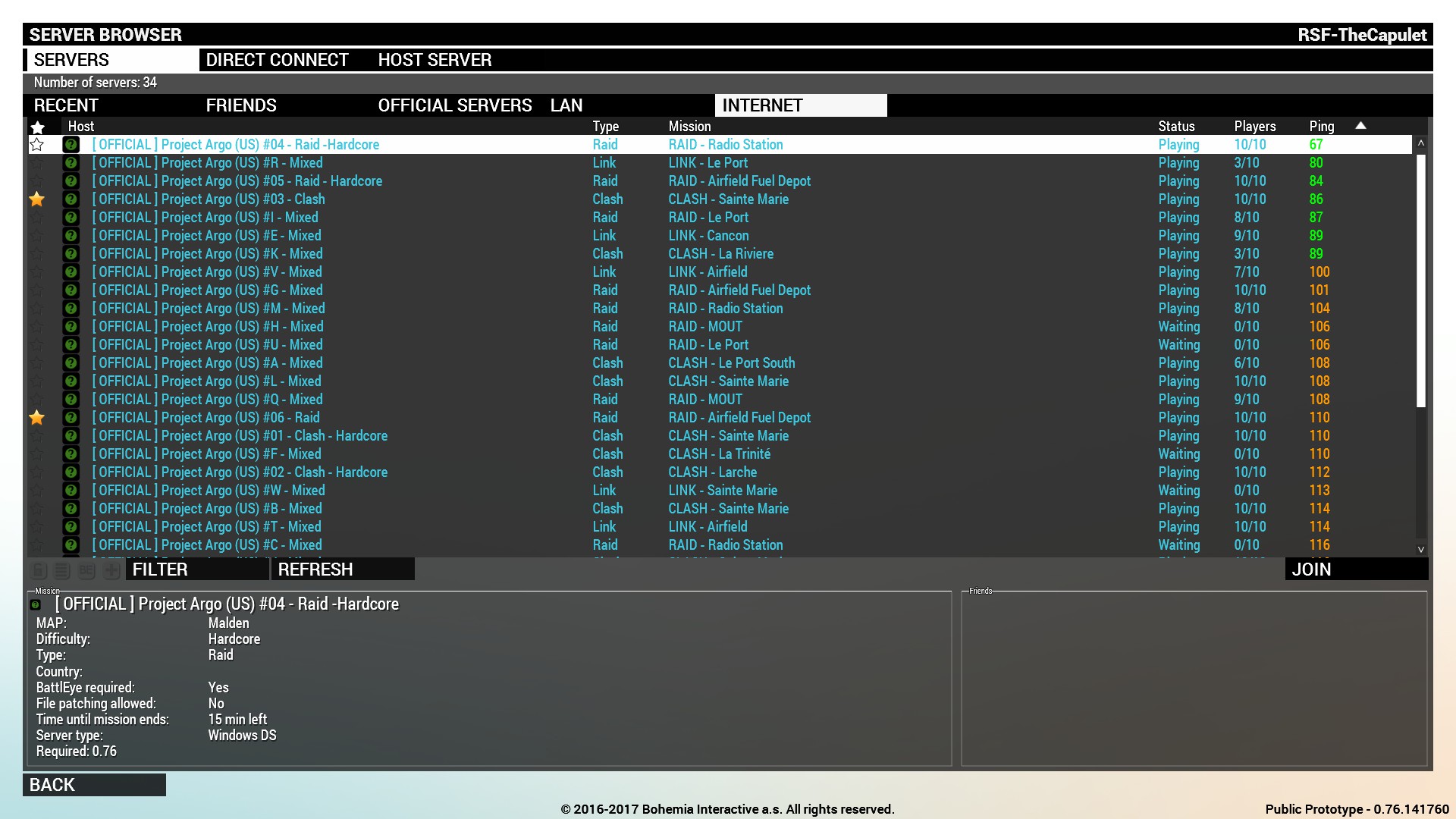The image size is (1456, 819).
Task: Click green status icon of #03 - Clash server
Action: tap(71, 199)
